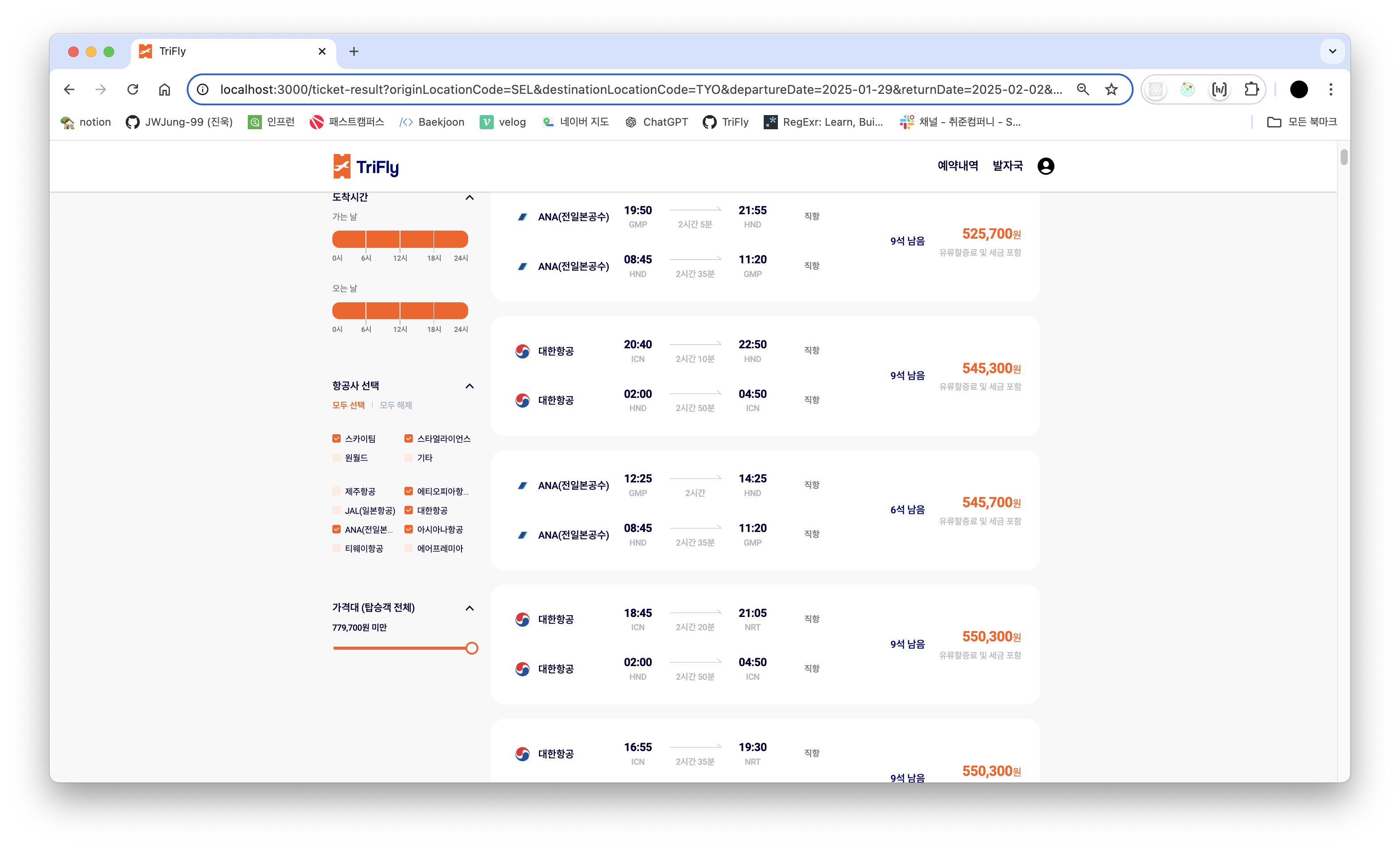Click the 모두 해제 link

[x=396, y=405]
